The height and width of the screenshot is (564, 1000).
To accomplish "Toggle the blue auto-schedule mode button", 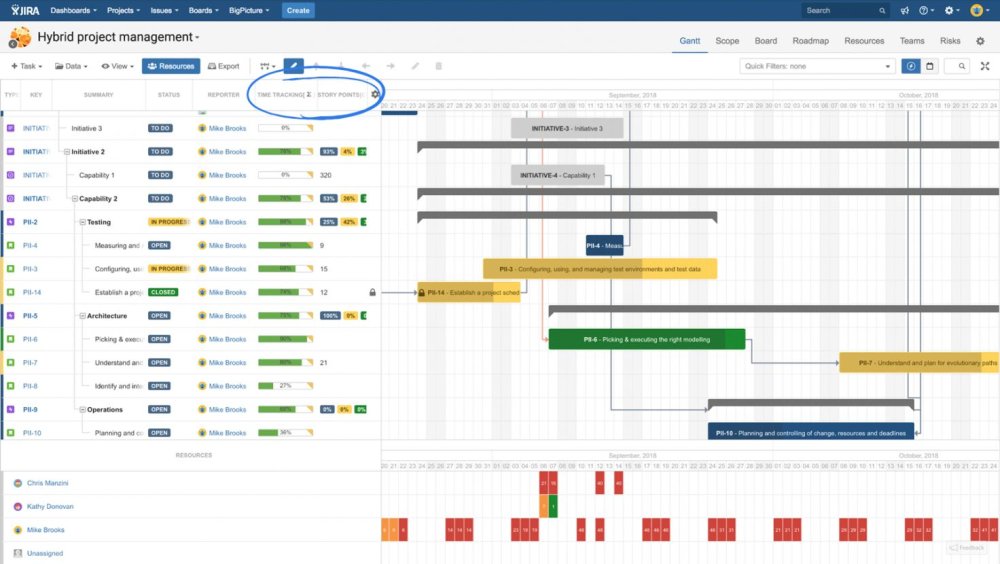I will (910, 66).
